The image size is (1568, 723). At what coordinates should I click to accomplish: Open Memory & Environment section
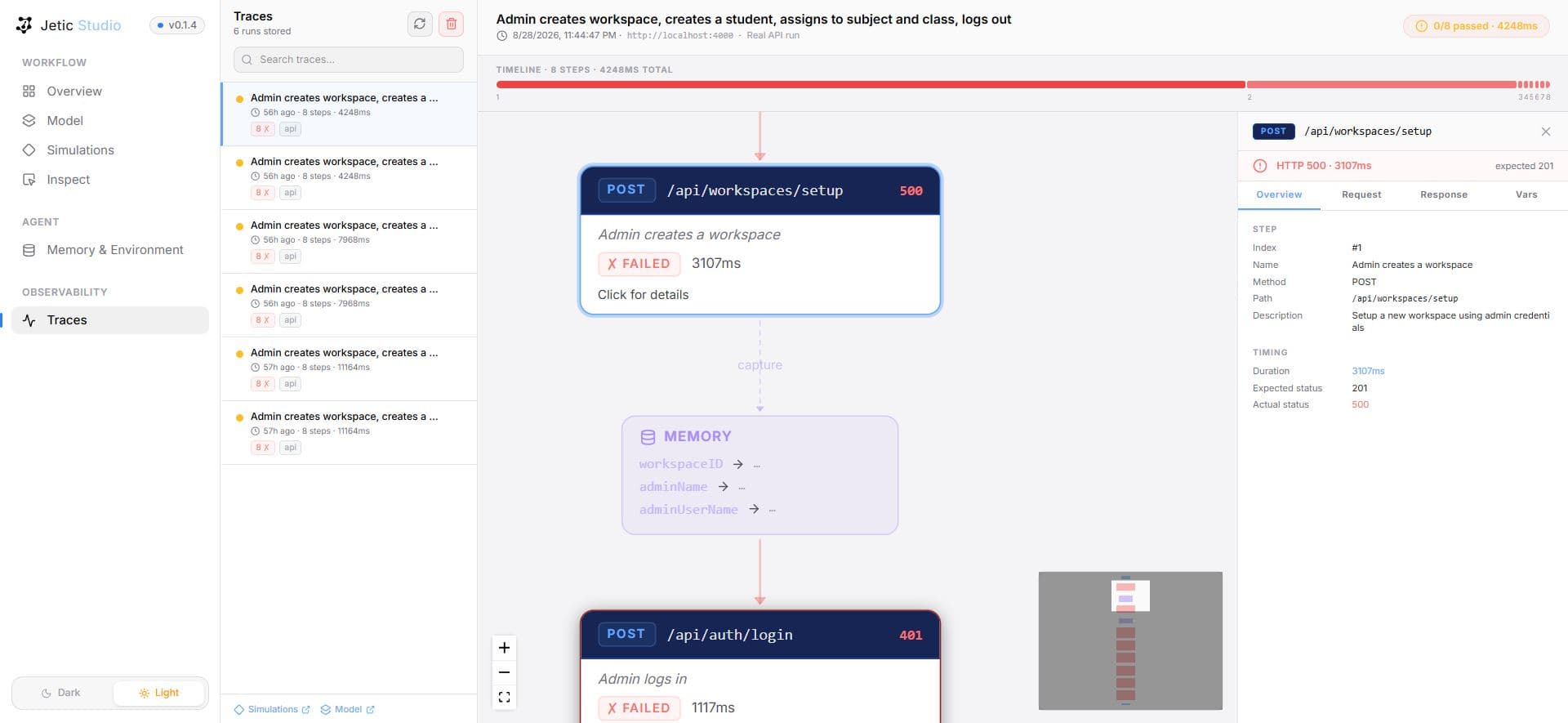tap(110, 250)
